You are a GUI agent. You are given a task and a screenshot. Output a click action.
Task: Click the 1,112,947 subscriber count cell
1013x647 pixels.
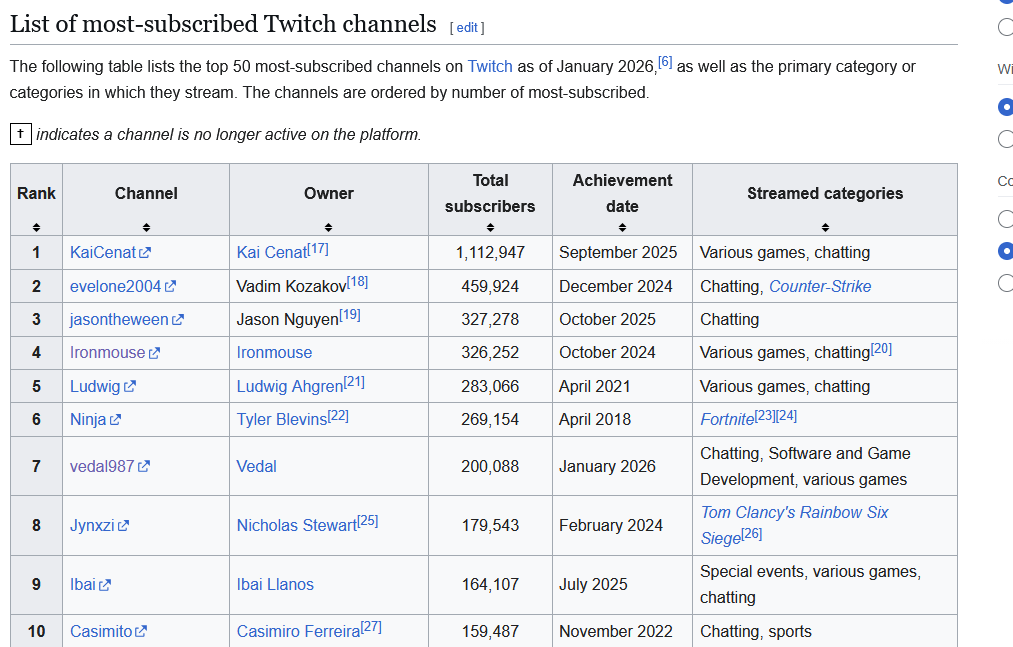click(490, 253)
